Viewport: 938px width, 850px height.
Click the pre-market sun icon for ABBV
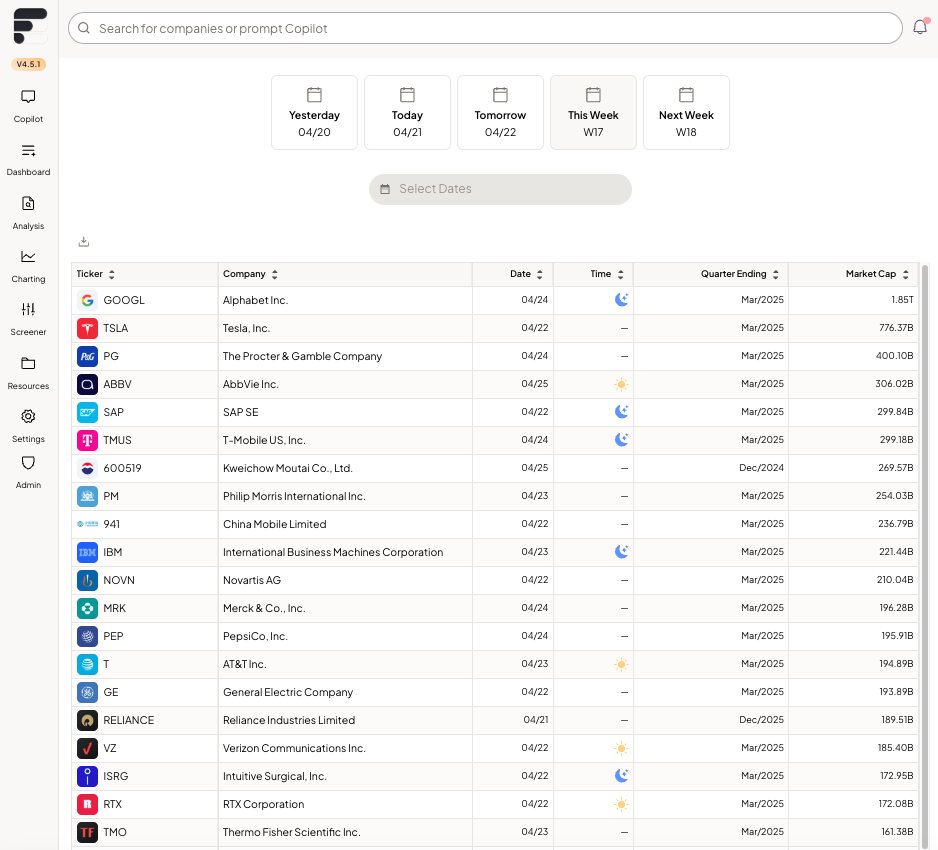click(622, 384)
